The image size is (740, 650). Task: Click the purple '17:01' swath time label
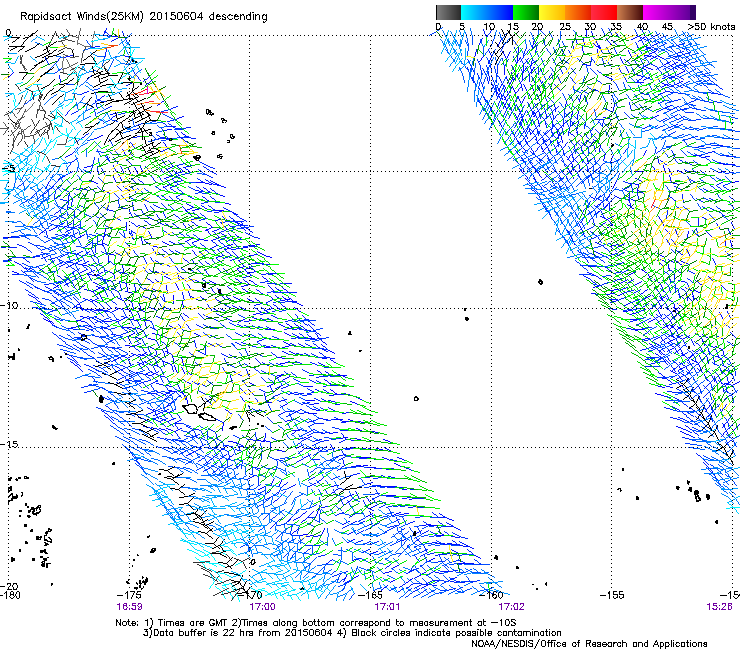[387, 607]
